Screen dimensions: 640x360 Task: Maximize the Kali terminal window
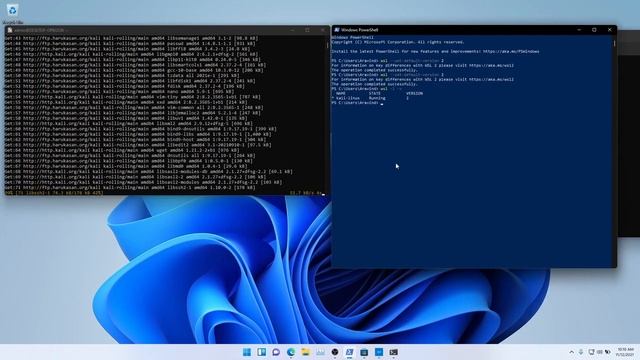[x=307, y=30]
